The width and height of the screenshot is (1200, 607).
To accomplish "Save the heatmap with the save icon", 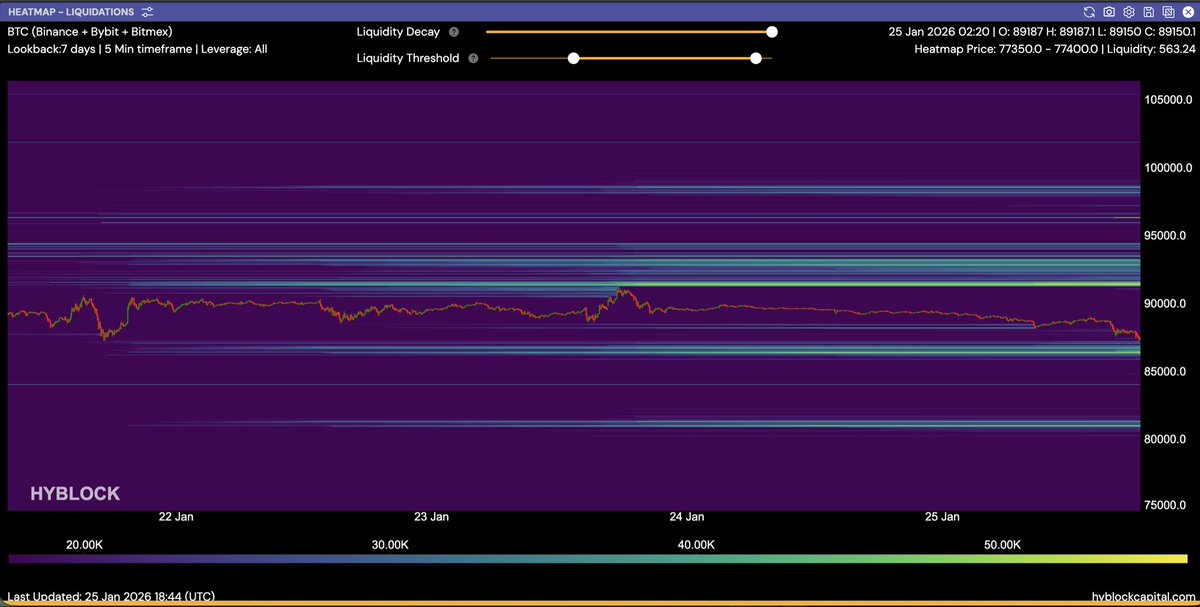I will pyautogui.click(x=1149, y=12).
